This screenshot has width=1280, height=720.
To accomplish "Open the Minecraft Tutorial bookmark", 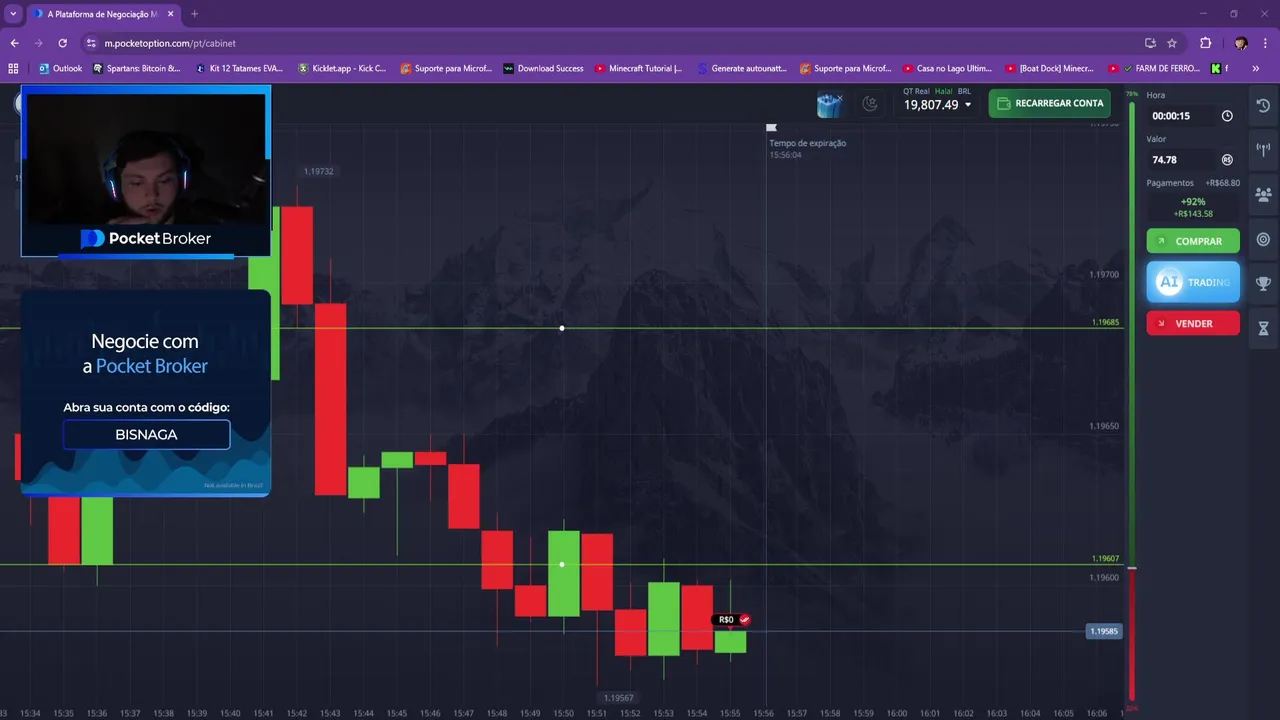I will [639, 69].
